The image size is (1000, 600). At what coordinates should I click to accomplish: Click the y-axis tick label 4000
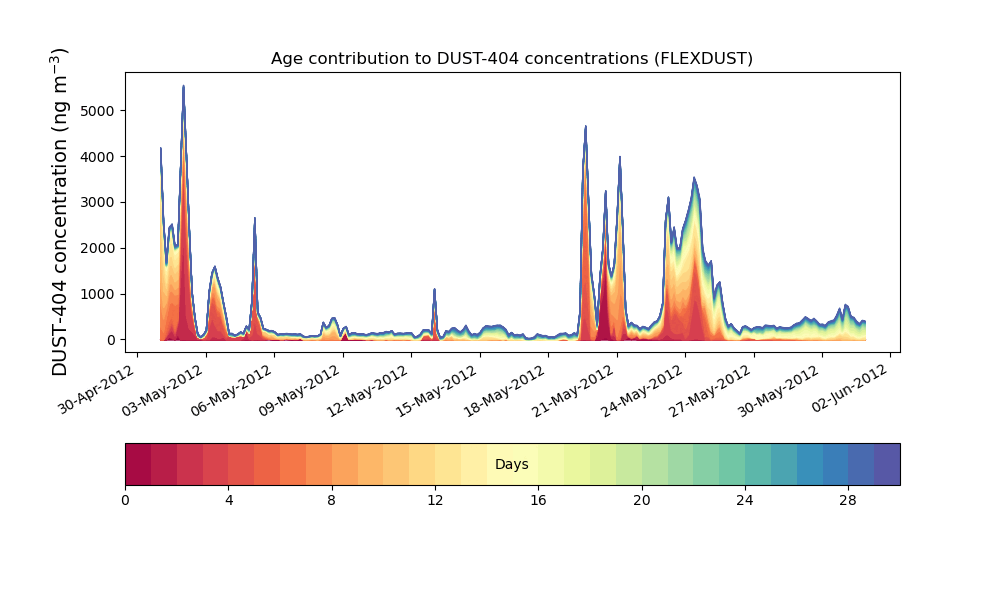[x=98, y=157]
